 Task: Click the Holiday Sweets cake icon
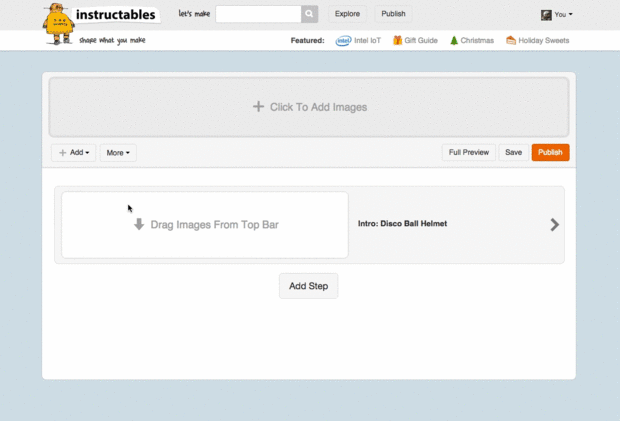511,40
